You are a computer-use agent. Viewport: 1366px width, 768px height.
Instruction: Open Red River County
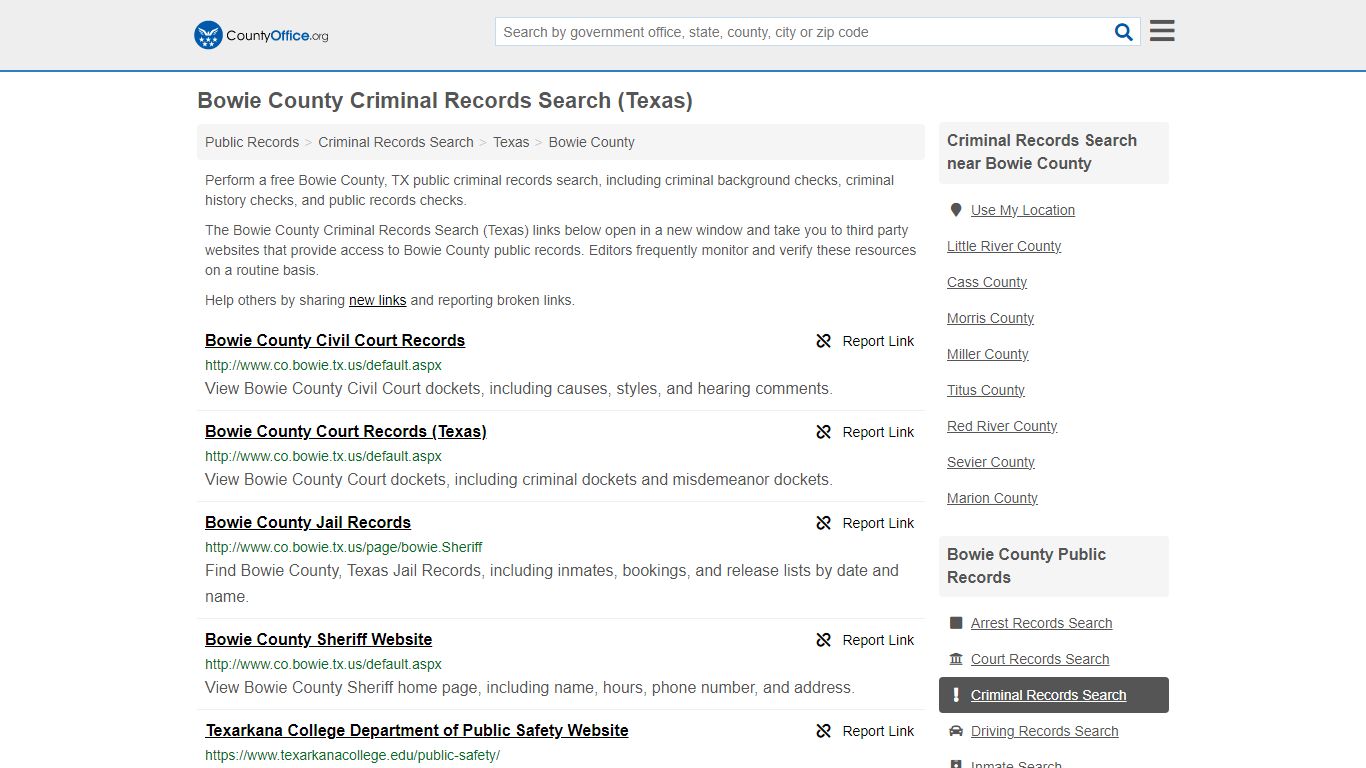tap(1002, 426)
